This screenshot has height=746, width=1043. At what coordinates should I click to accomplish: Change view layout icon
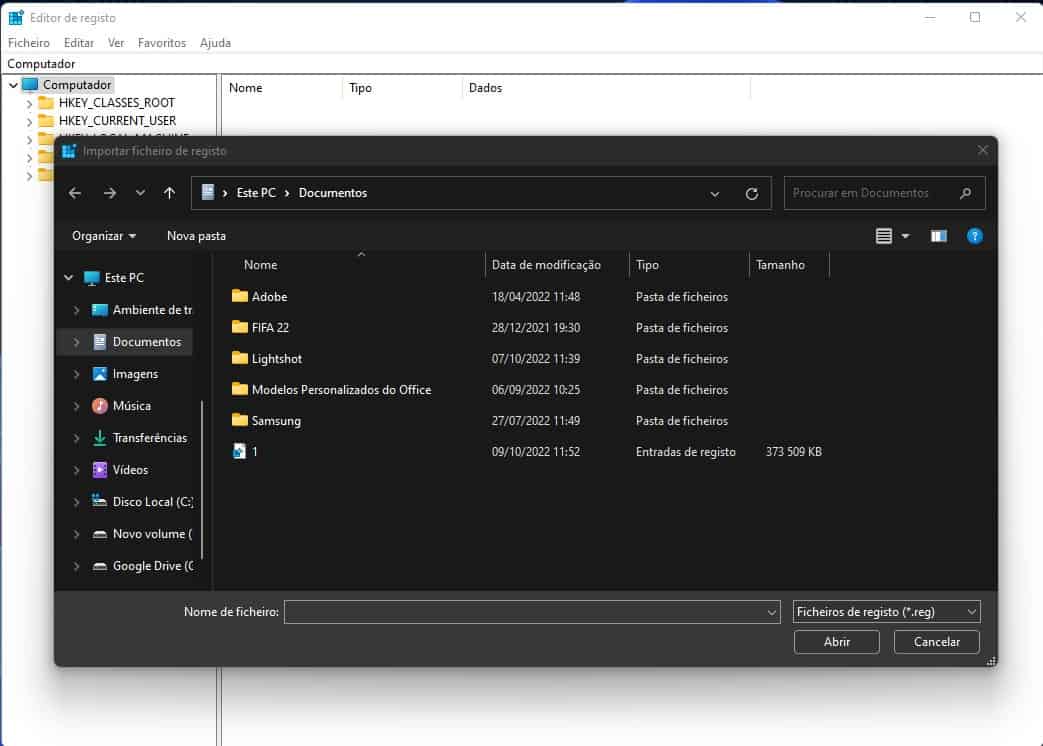click(883, 236)
